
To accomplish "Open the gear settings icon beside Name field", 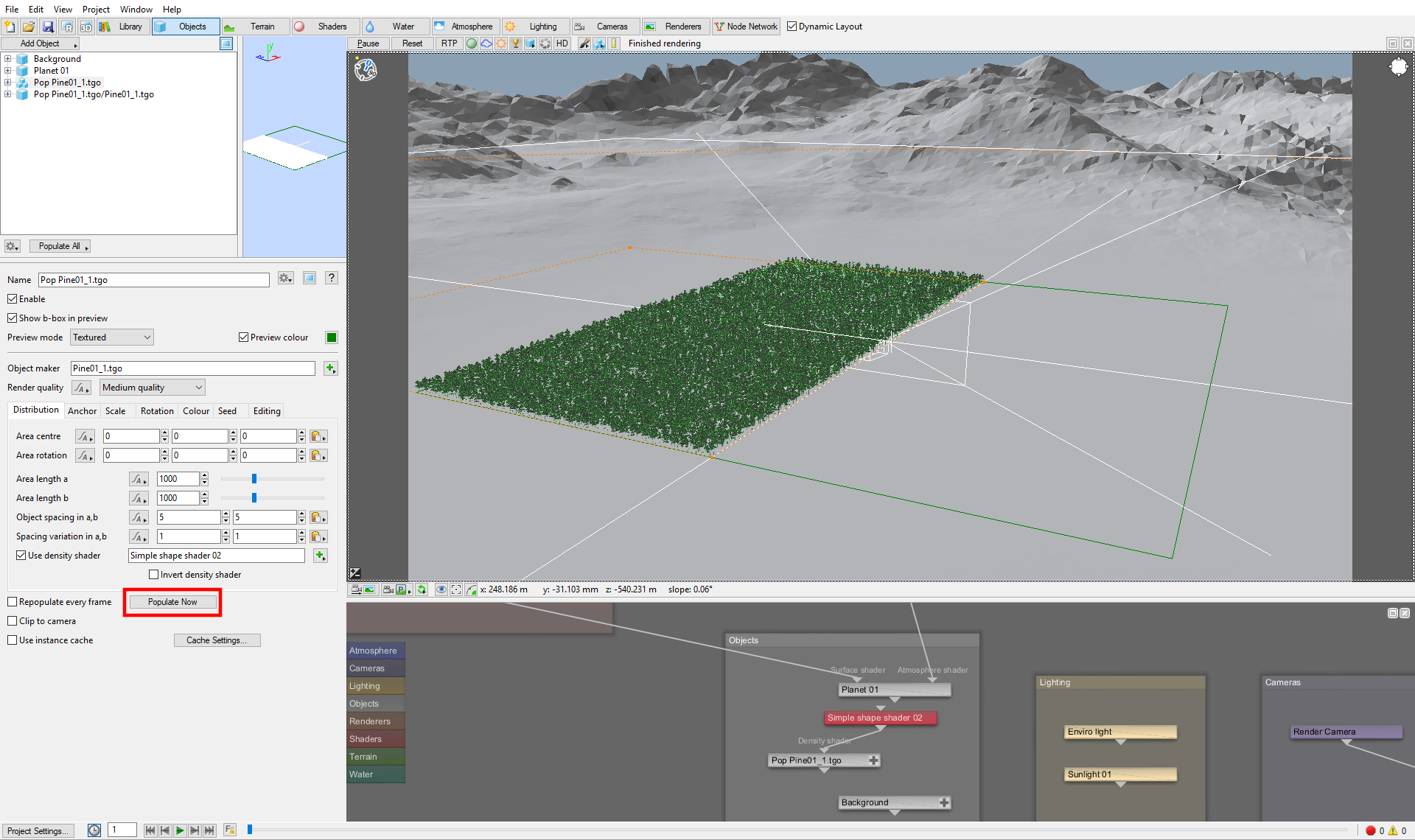I will tap(286, 279).
